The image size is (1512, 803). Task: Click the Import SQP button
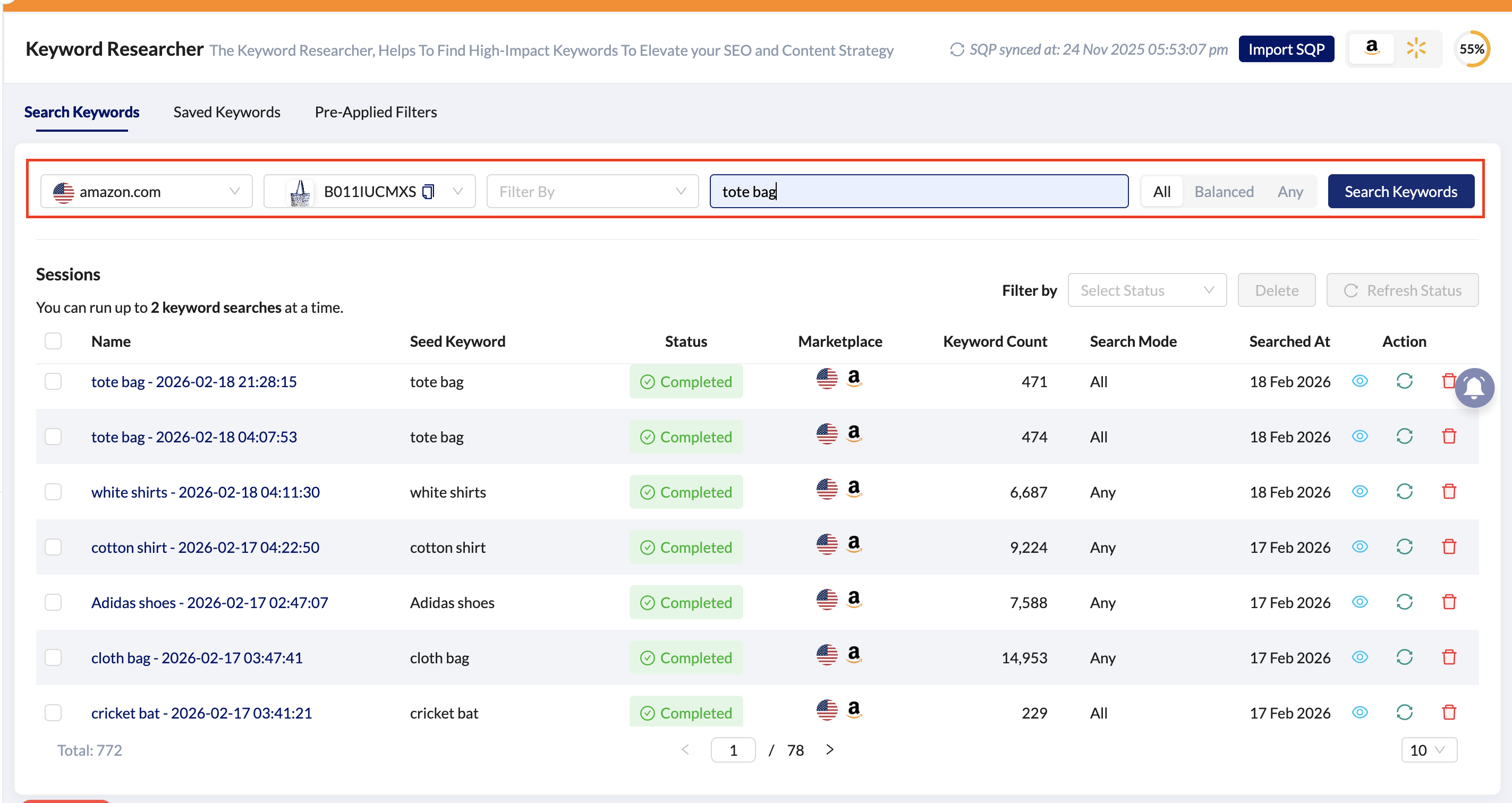tap(1286, 49)
